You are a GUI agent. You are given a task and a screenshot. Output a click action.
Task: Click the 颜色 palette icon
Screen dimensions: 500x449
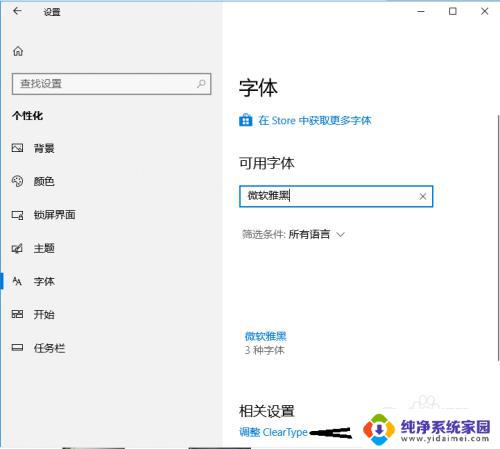click(17, 181)
